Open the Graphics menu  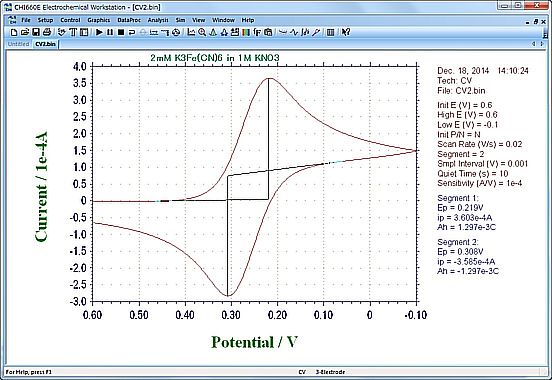click(99, 20)
